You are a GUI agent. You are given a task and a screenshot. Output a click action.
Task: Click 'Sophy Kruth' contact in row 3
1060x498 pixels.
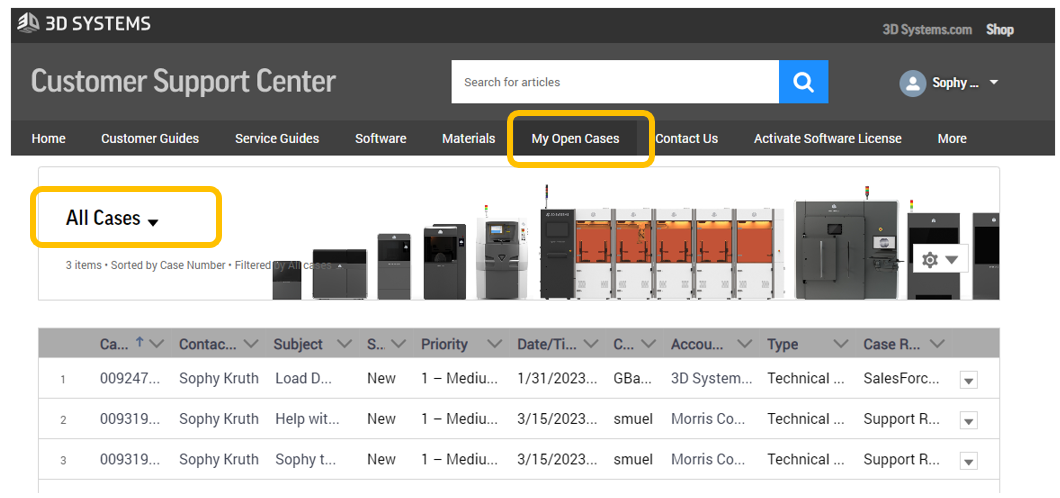218,459
